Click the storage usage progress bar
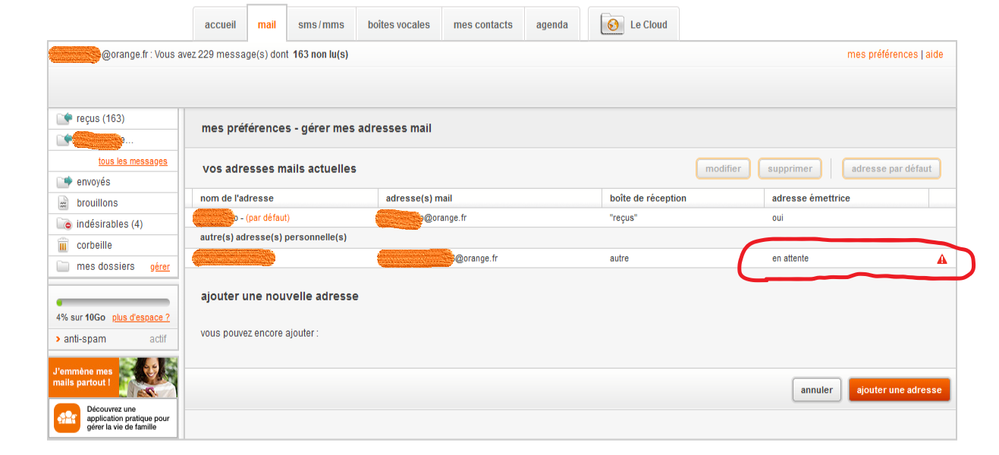999x455 pixels. [x=112, y=301]
